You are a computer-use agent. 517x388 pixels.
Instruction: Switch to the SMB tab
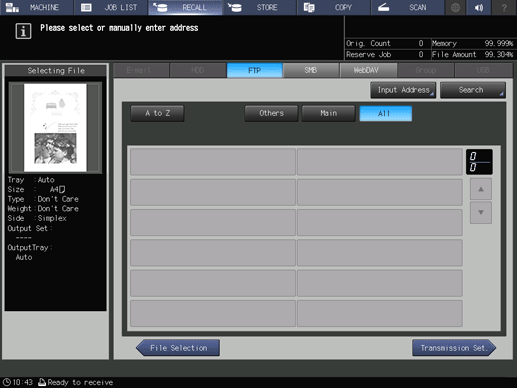[311, 70]
